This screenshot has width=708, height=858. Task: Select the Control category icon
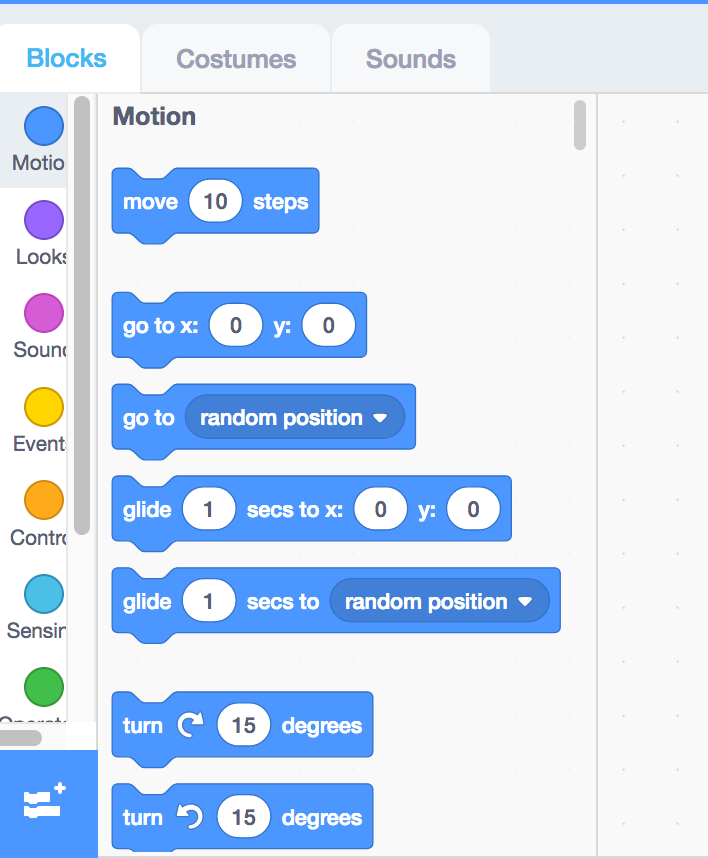point(42,499)
